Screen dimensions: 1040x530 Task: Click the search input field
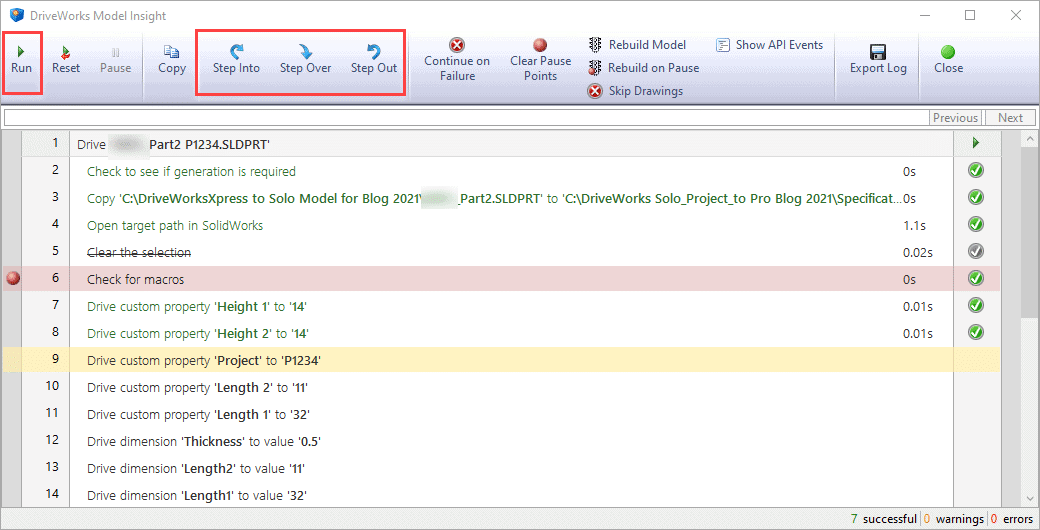(466, 117)
